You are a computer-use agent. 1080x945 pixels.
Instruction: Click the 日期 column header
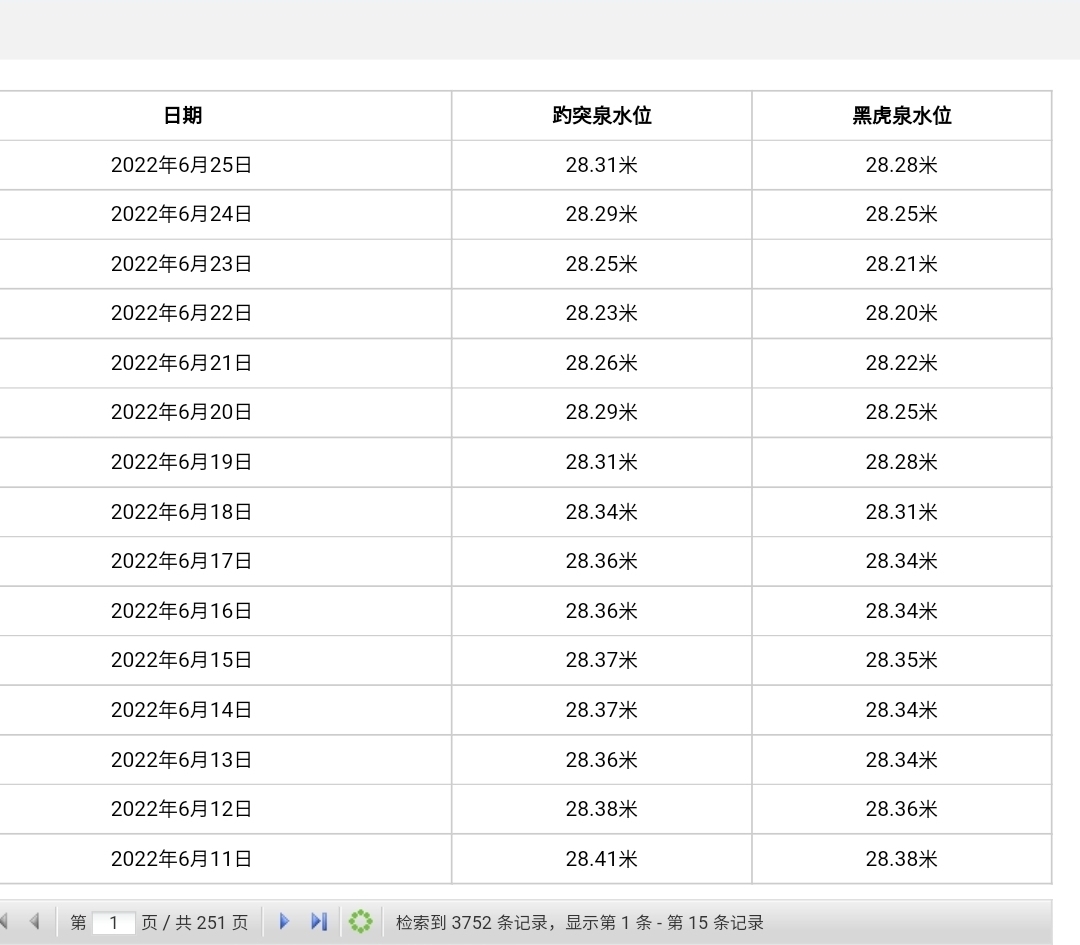pos(182,116)
